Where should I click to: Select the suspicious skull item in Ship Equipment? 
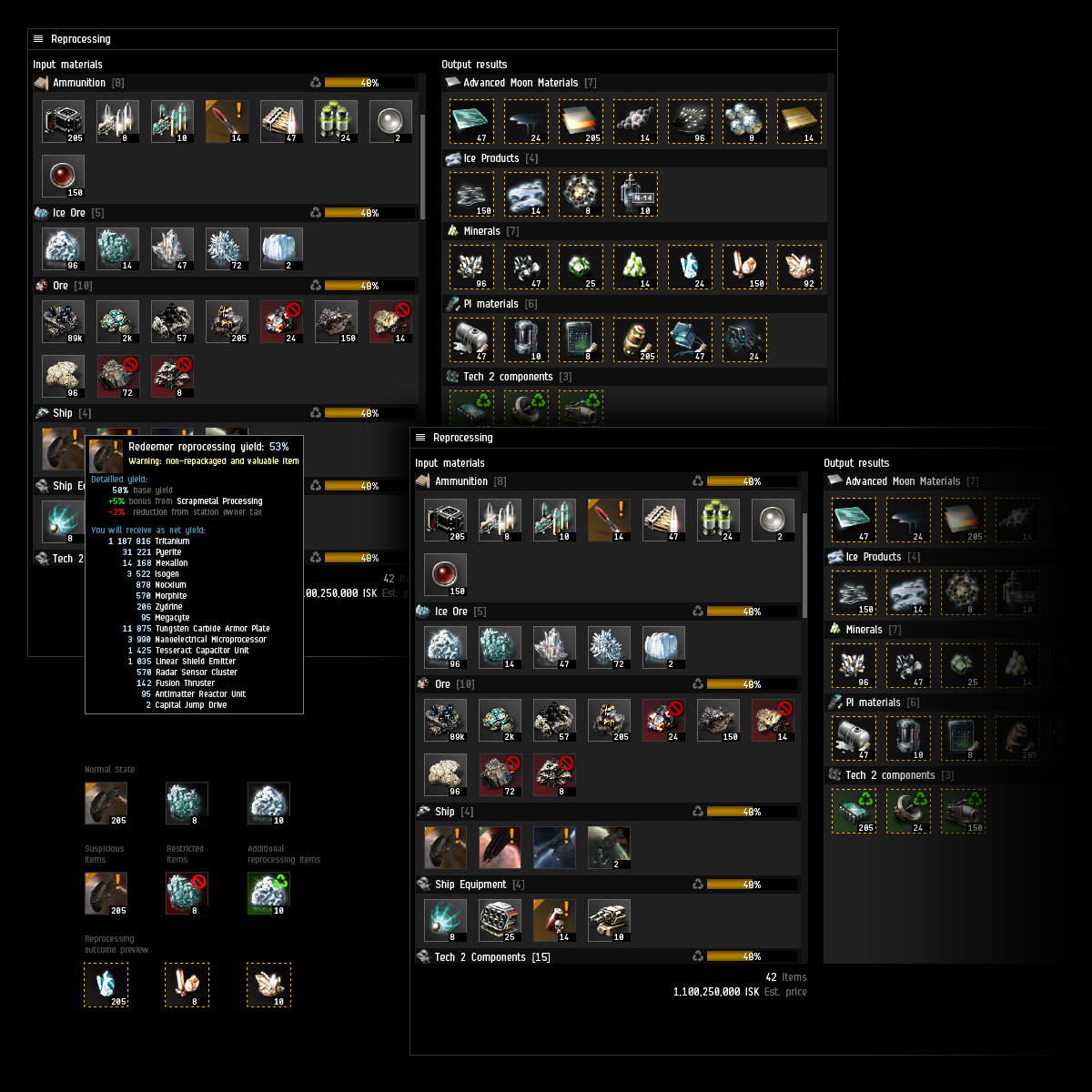point(554,920)
